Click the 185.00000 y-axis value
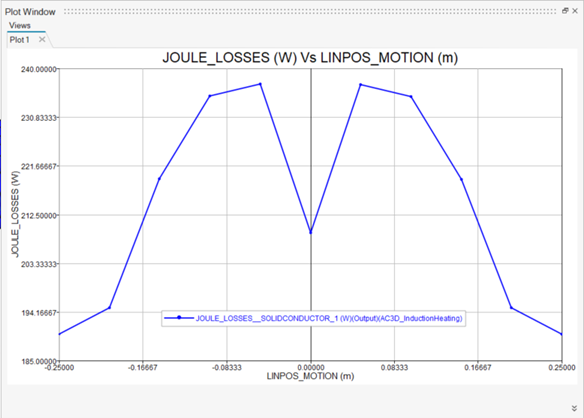The image size is (584, 418). [39, 361]
